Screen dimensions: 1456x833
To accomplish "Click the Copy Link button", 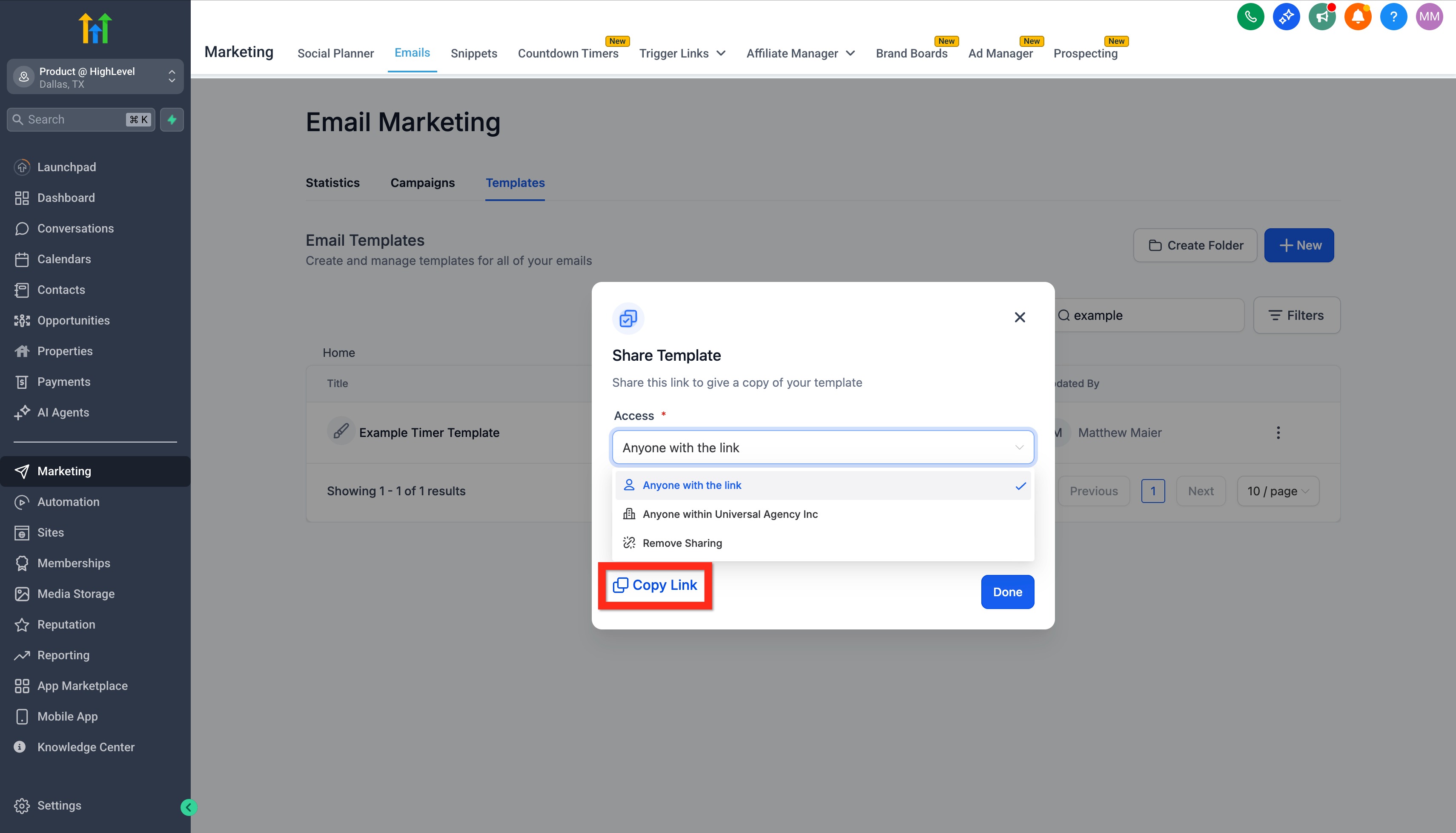I will 655,585.
